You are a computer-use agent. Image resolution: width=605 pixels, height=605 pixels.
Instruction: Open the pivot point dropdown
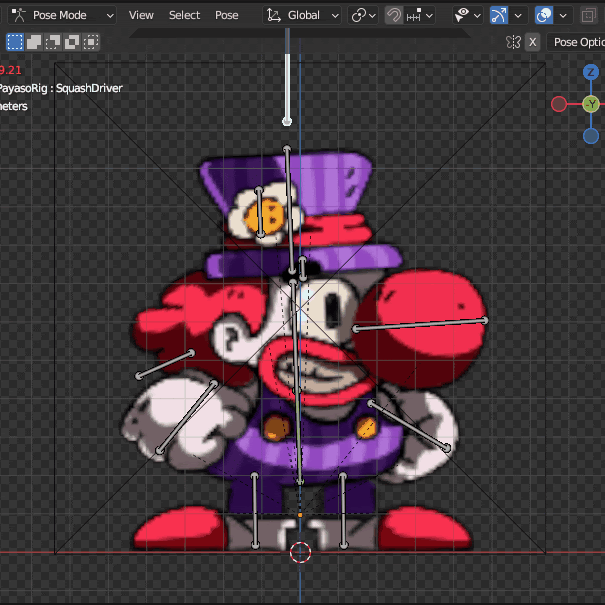(x=363, y=15)
